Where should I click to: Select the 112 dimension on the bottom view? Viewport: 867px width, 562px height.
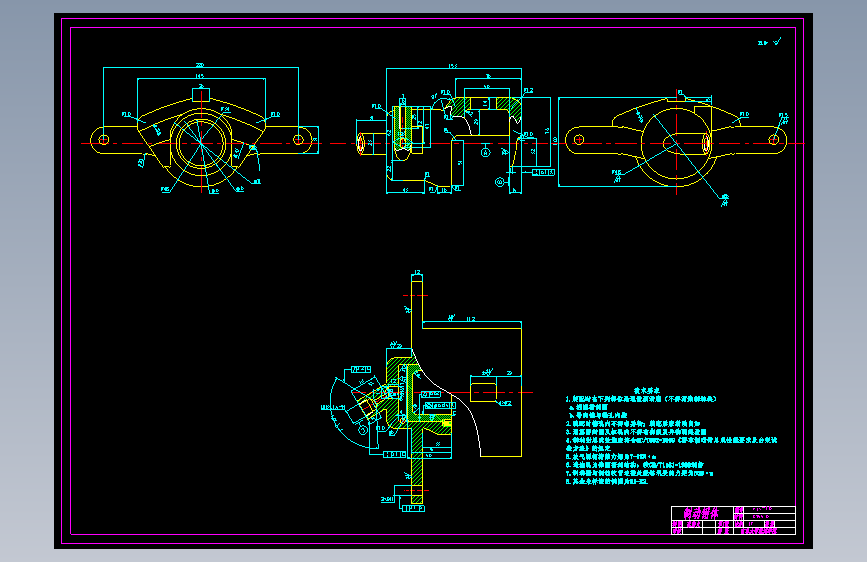click(471, 319)
